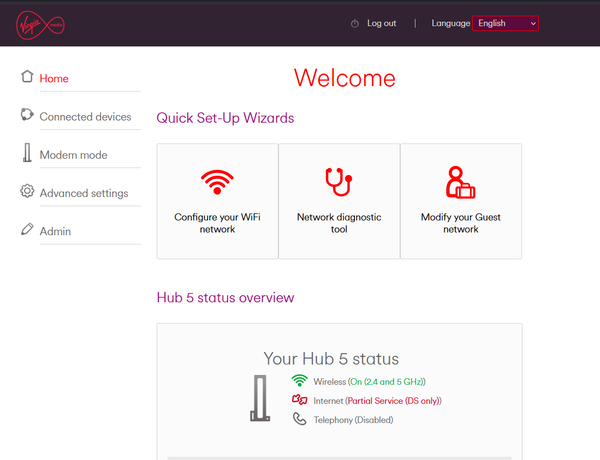Click the Log out link

click(381, 23)
